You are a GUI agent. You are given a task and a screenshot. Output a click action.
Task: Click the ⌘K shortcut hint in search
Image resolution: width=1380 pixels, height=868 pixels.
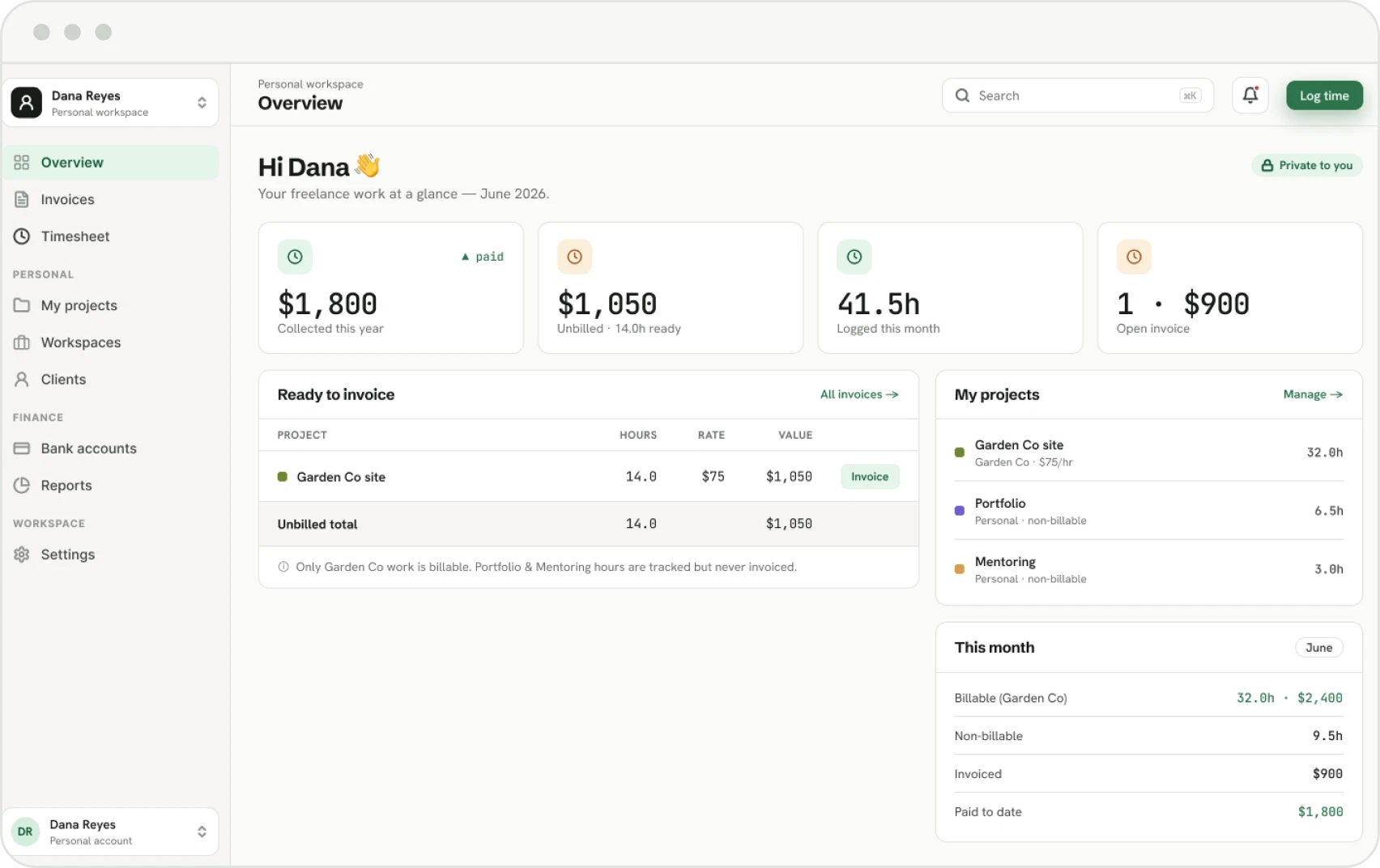click(x=1190, y=96)
